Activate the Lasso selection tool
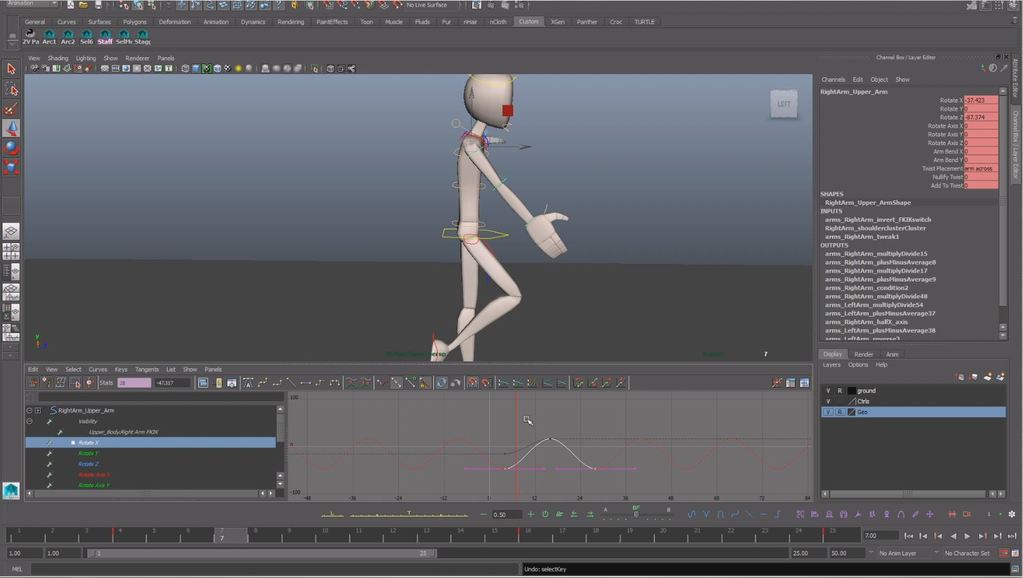 click(12, 88)
